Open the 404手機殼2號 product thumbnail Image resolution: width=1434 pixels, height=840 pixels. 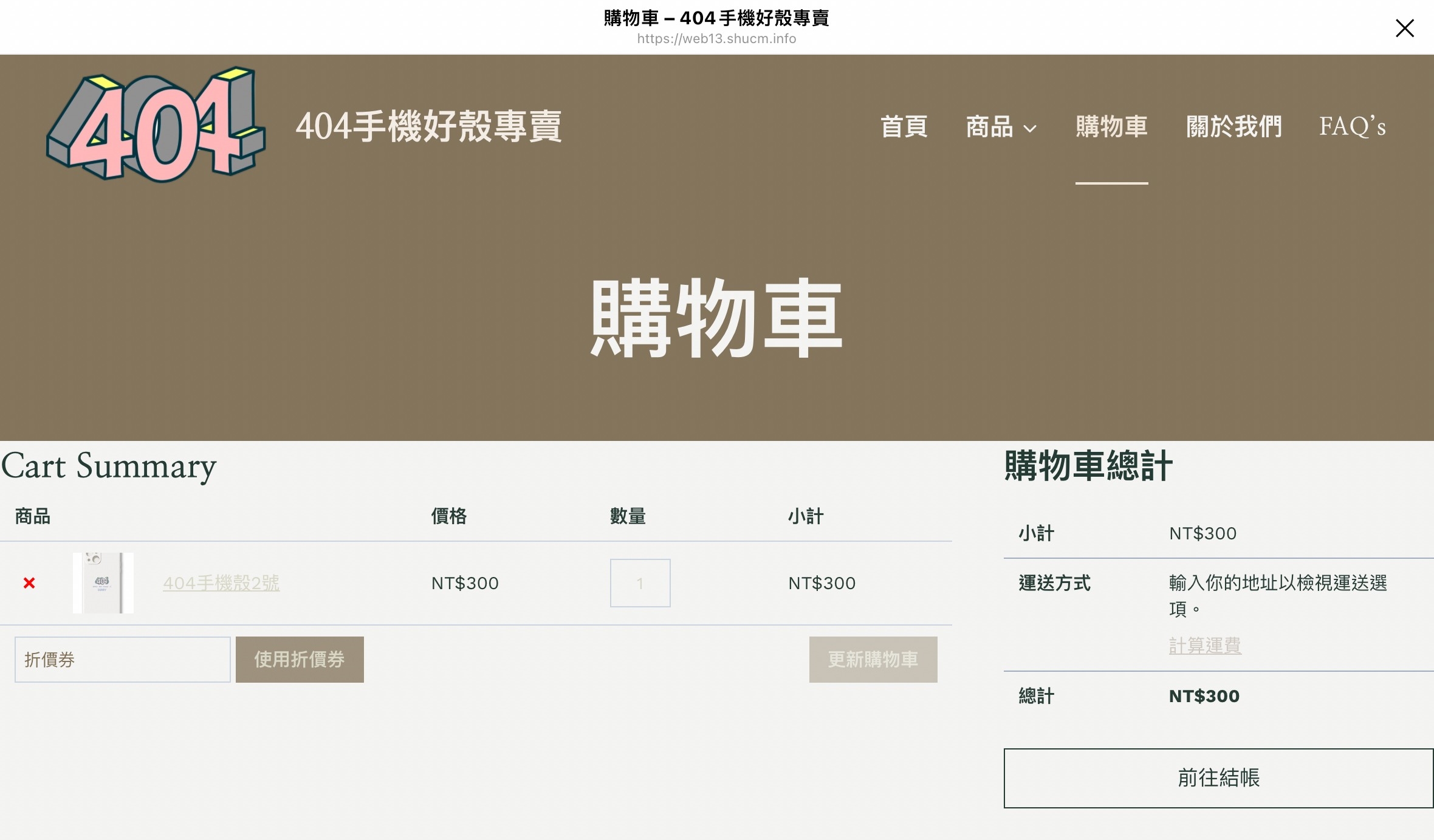(x=103, y=583)
